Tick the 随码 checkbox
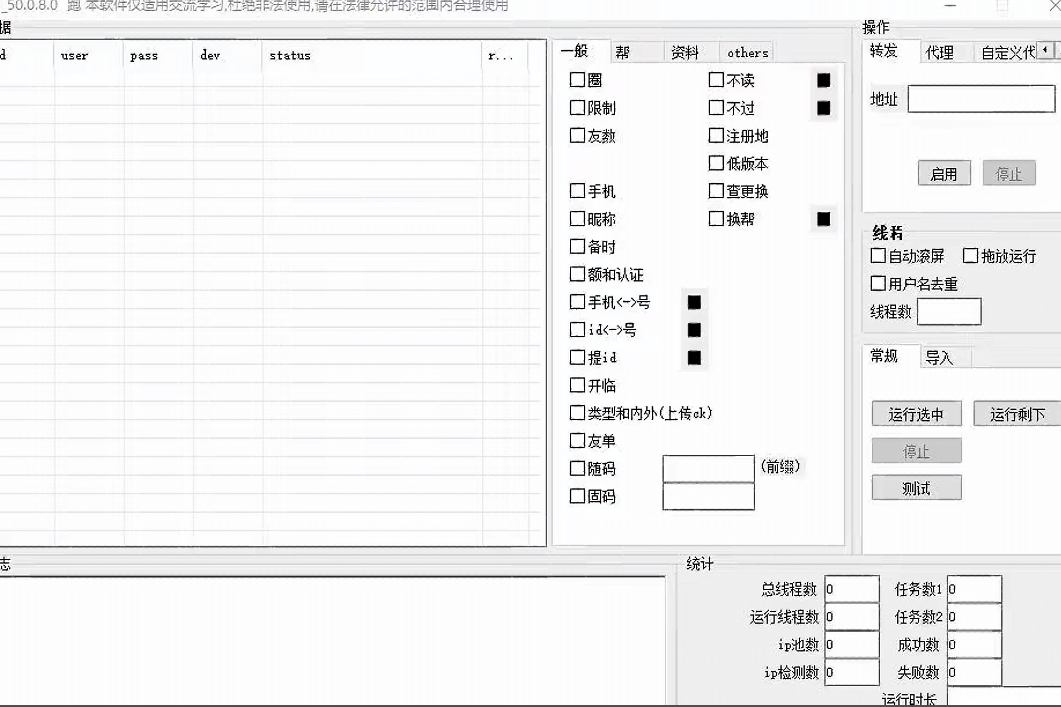Screen dimensions: 1061x707 [x=577, y=468]
